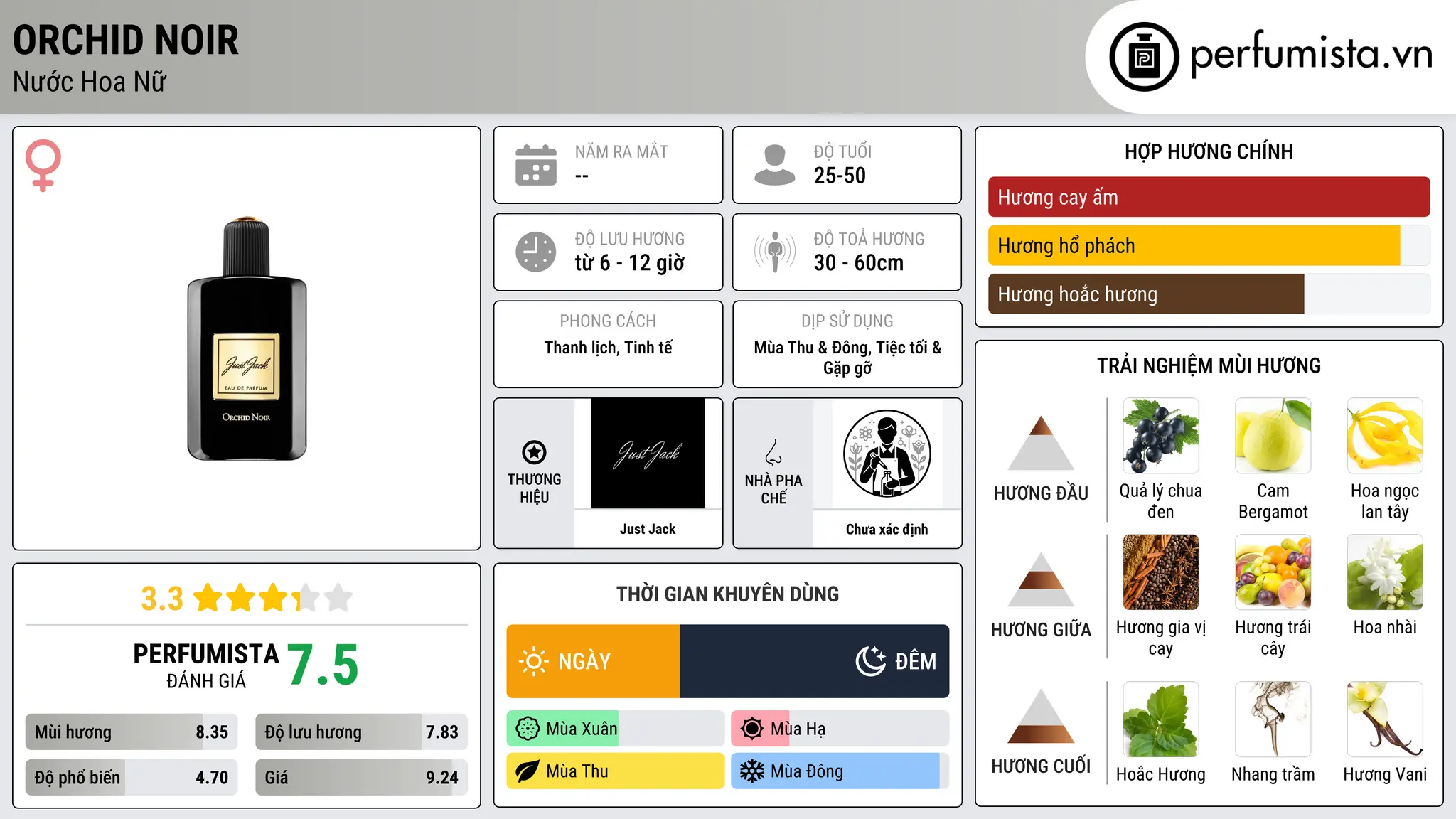
Task: Click the flower icon for Mùa Xuân
Action: pos(528,729)
